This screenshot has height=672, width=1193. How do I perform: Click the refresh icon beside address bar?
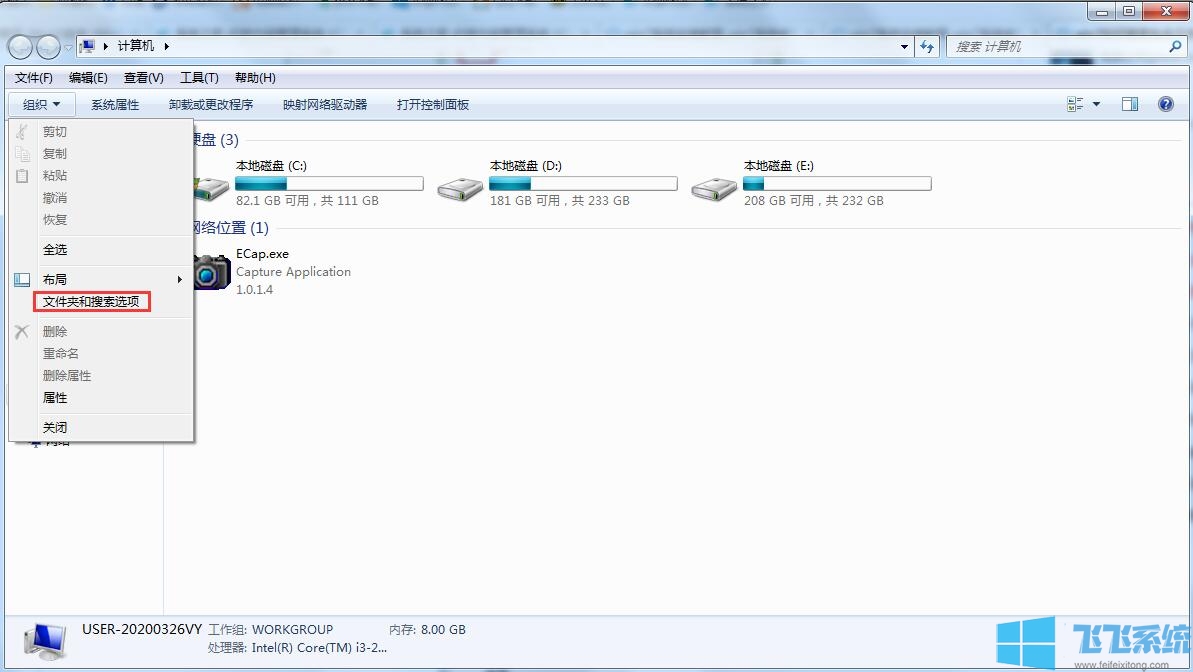[x=927, y=46]
